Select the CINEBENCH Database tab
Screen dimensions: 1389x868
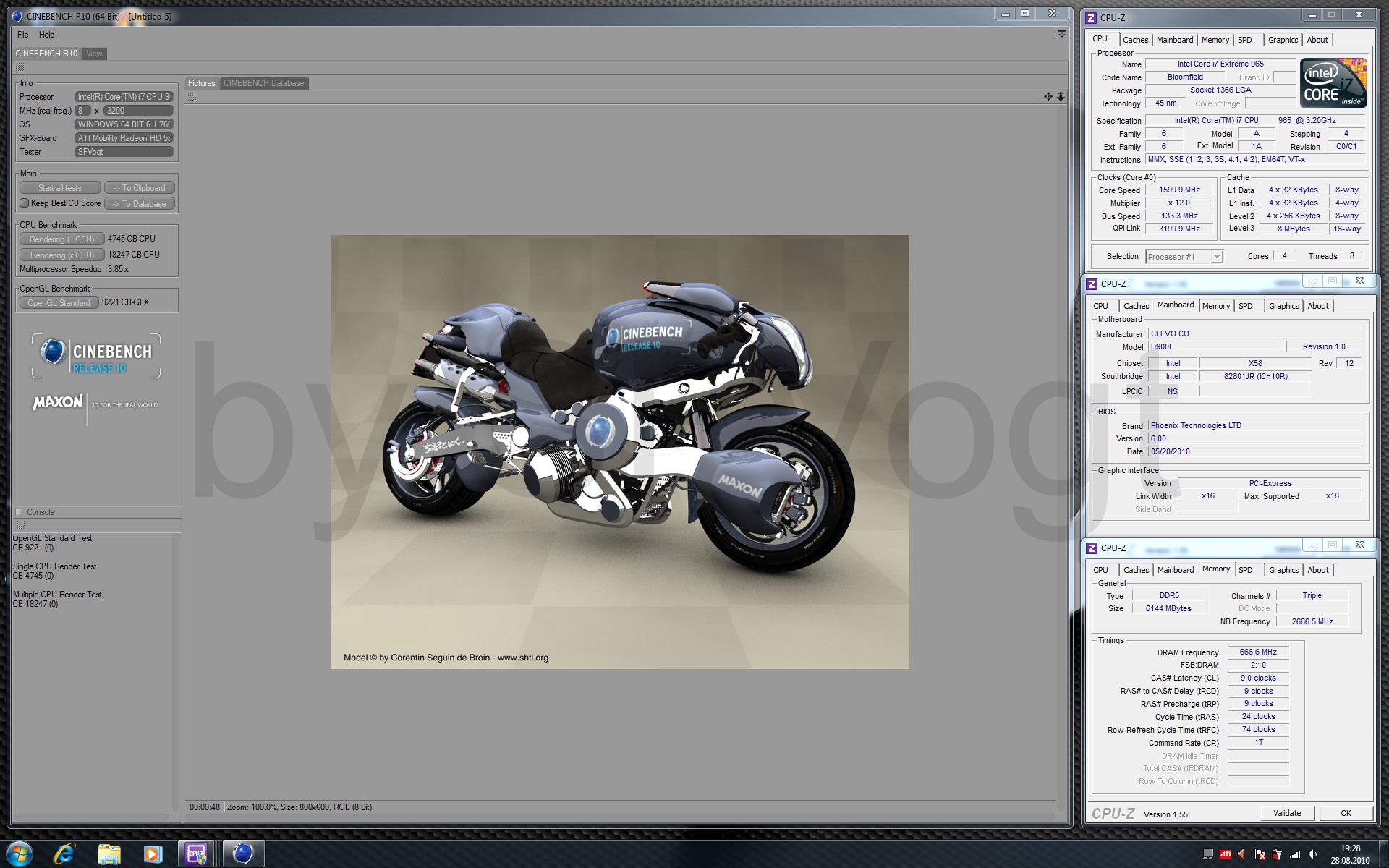(264, 83)
